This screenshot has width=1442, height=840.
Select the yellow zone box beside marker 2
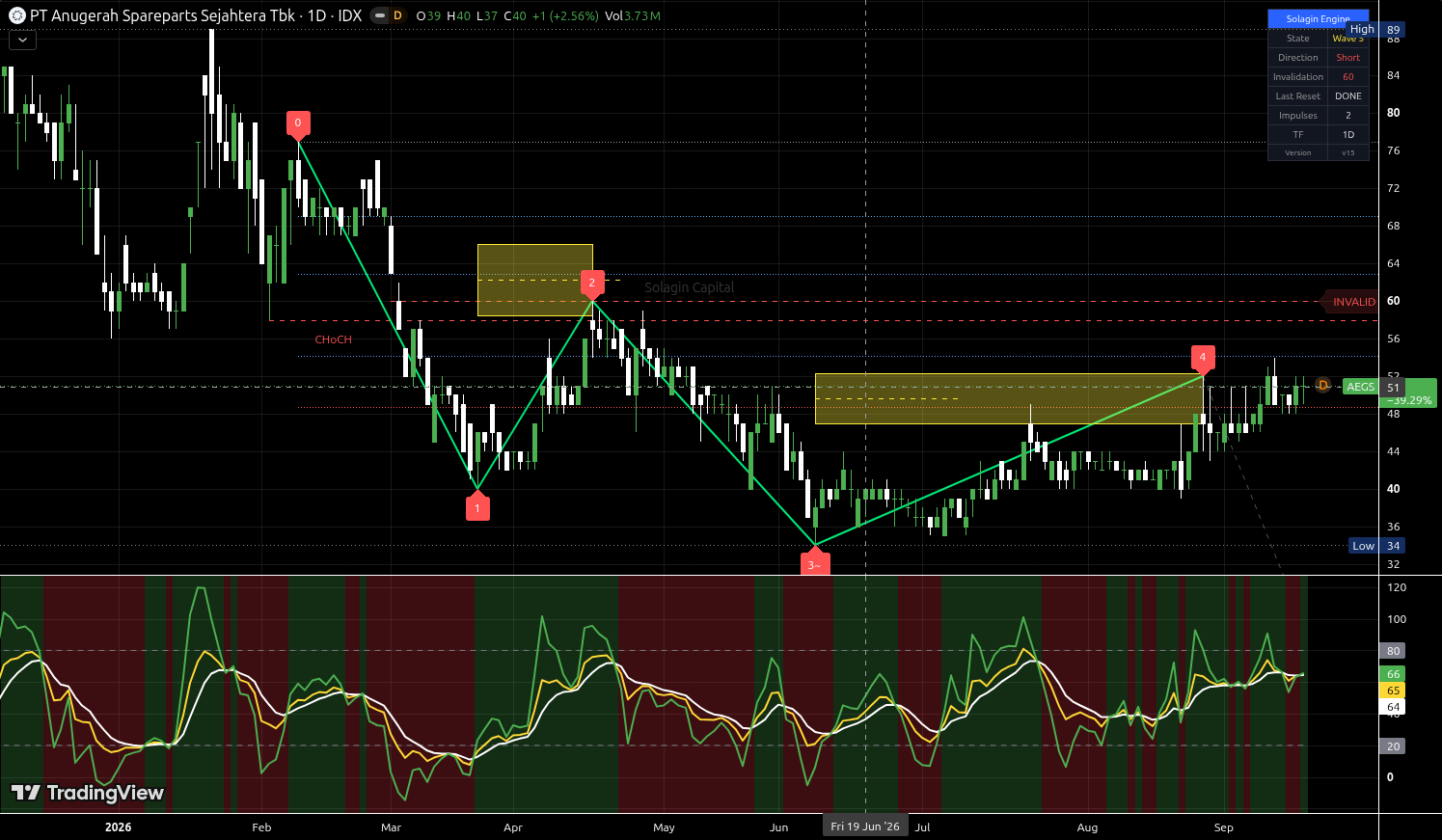point(535,280)
